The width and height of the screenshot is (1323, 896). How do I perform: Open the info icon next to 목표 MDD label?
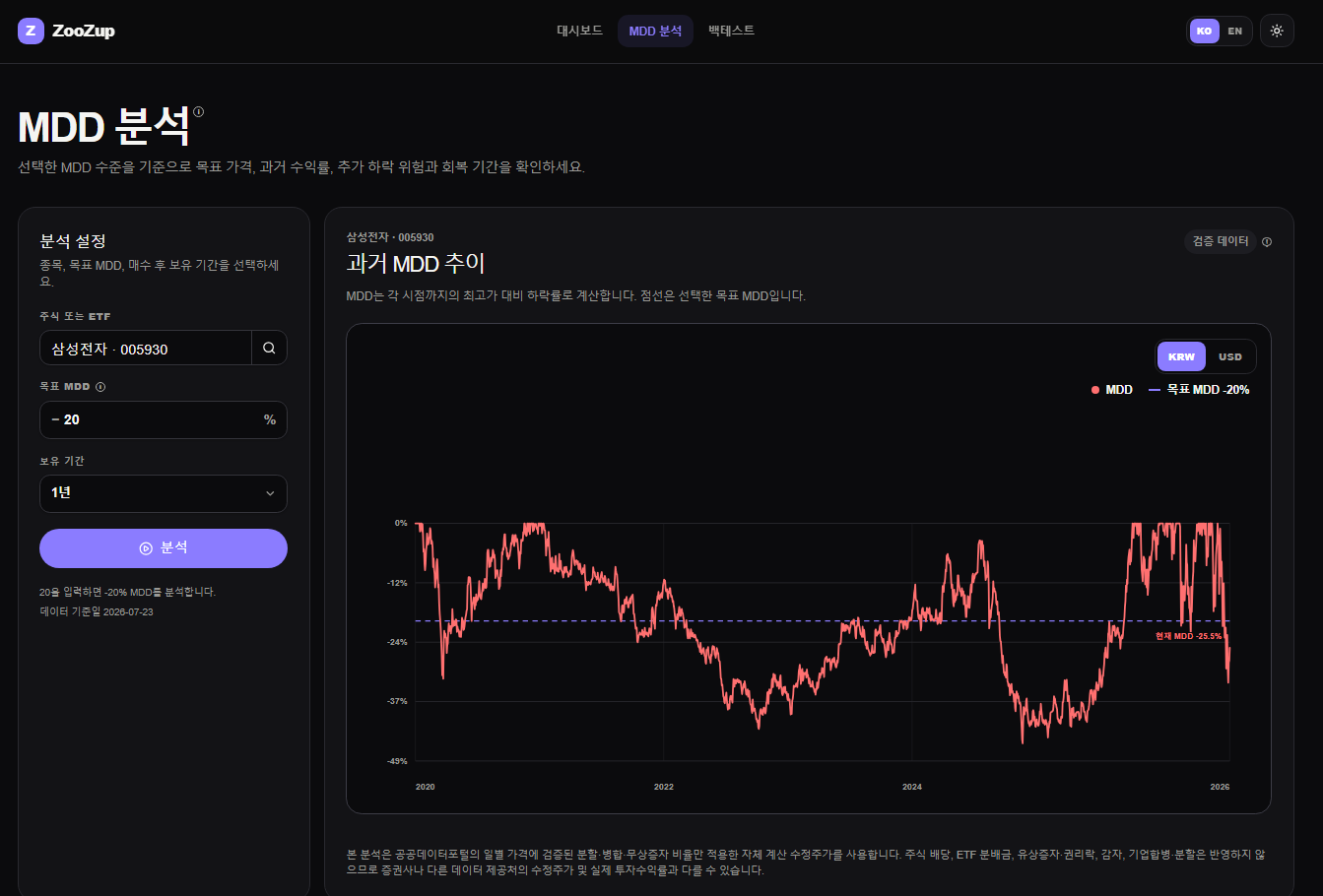point(100,387)
